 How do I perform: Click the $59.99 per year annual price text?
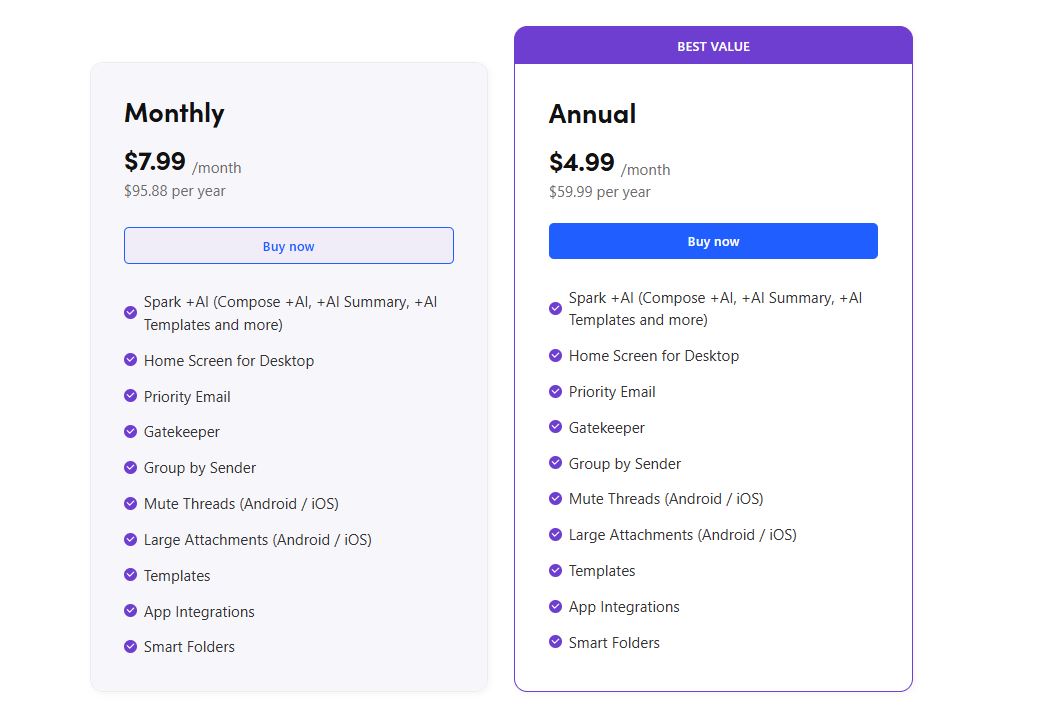[x=597, y=192]
